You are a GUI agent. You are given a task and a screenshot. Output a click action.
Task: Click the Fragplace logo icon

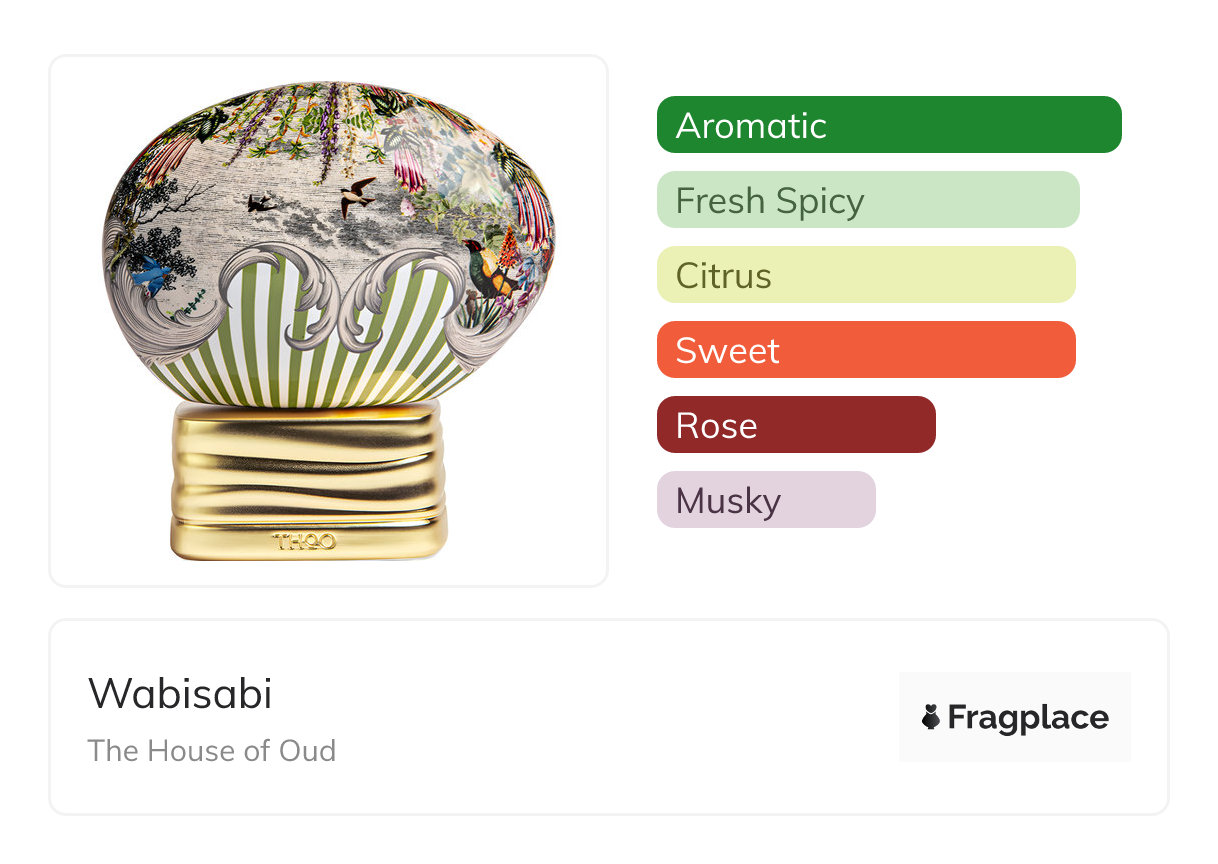click(x=931, y=717)
